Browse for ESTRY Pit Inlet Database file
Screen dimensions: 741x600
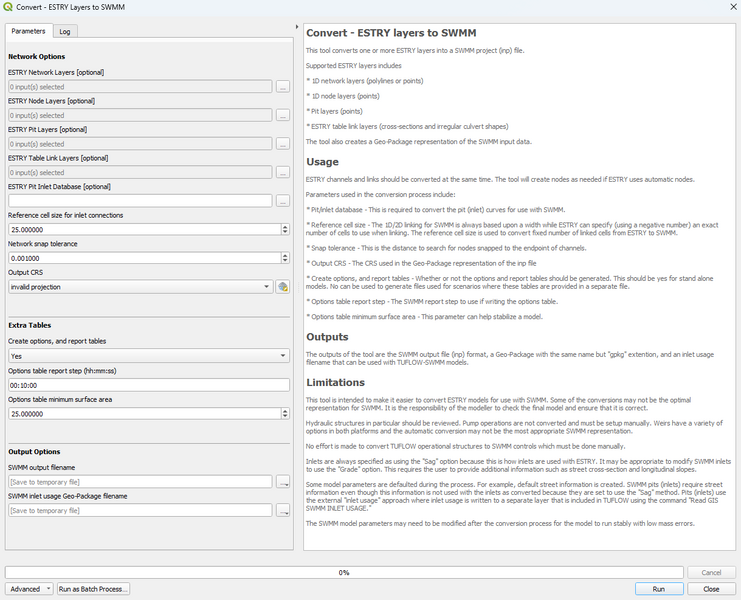click(283, 201)
